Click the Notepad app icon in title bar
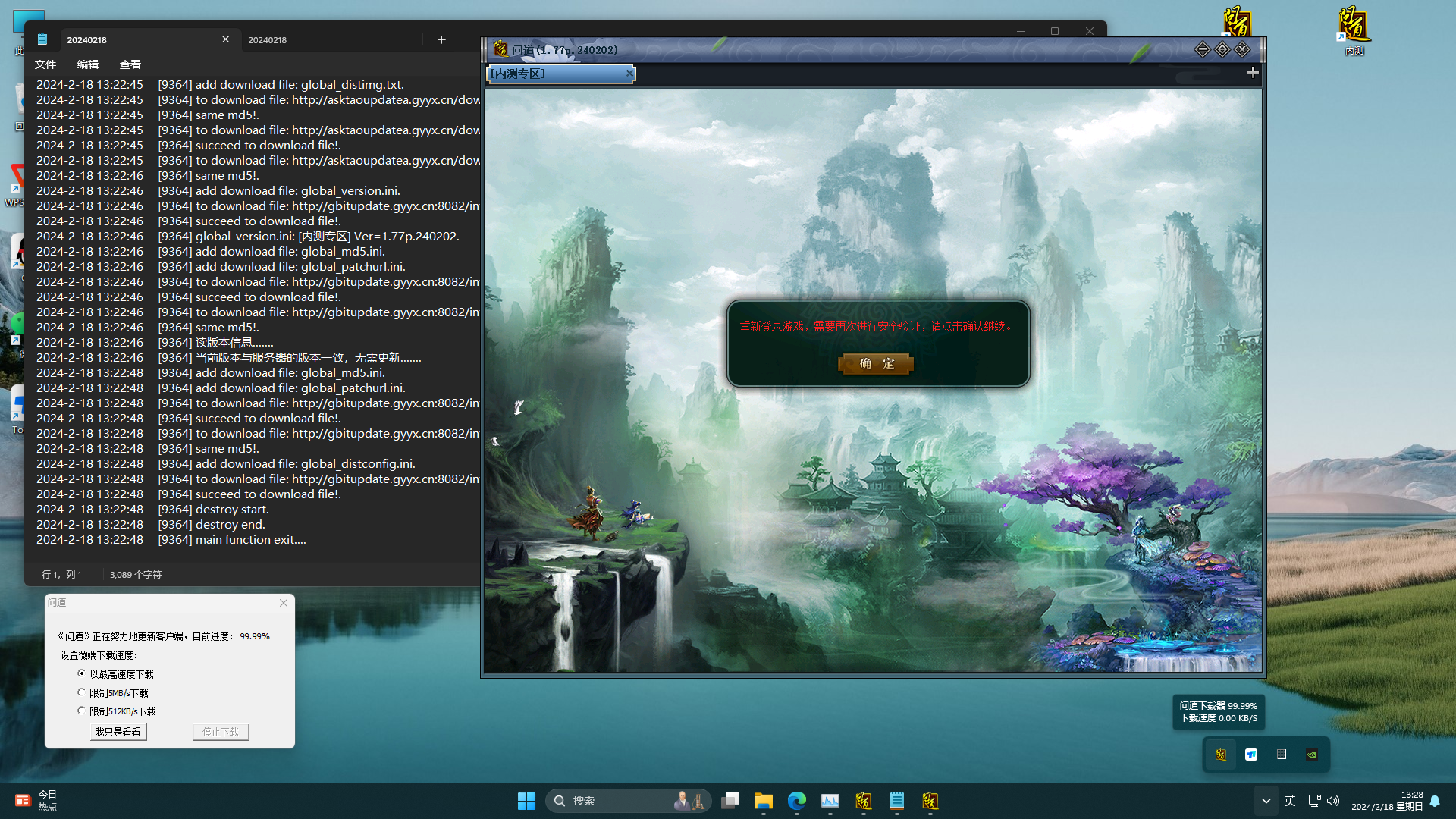This screenshot has height=819, width=1456. pyautogui.click(x=42, y=39)
